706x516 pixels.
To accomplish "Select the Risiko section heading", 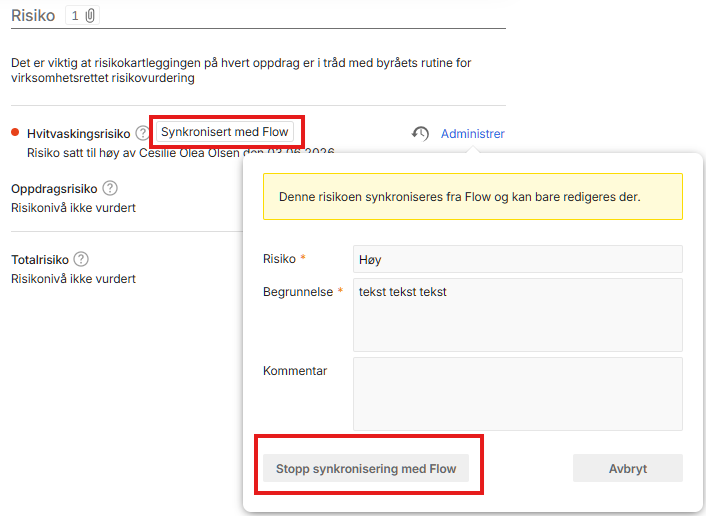I will coord(33,16).
